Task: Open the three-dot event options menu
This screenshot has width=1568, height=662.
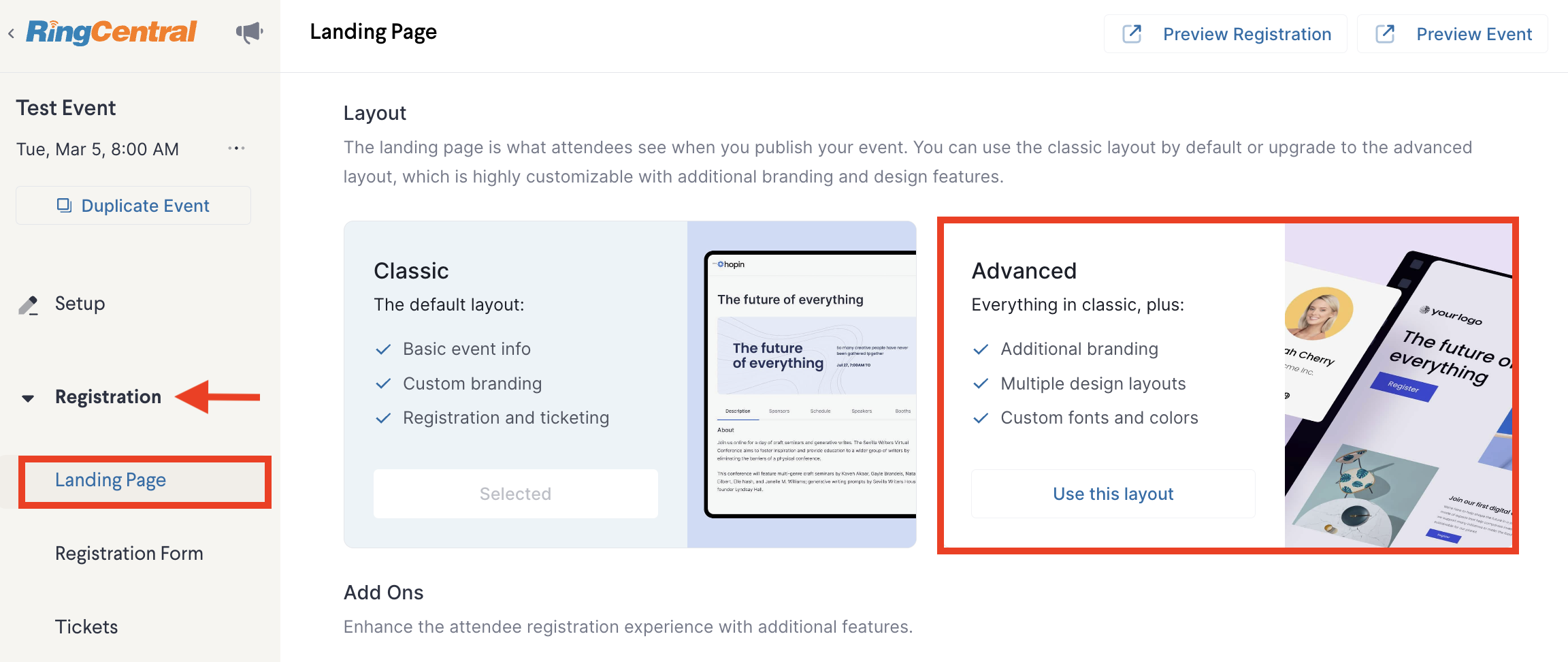Action: 236,148
